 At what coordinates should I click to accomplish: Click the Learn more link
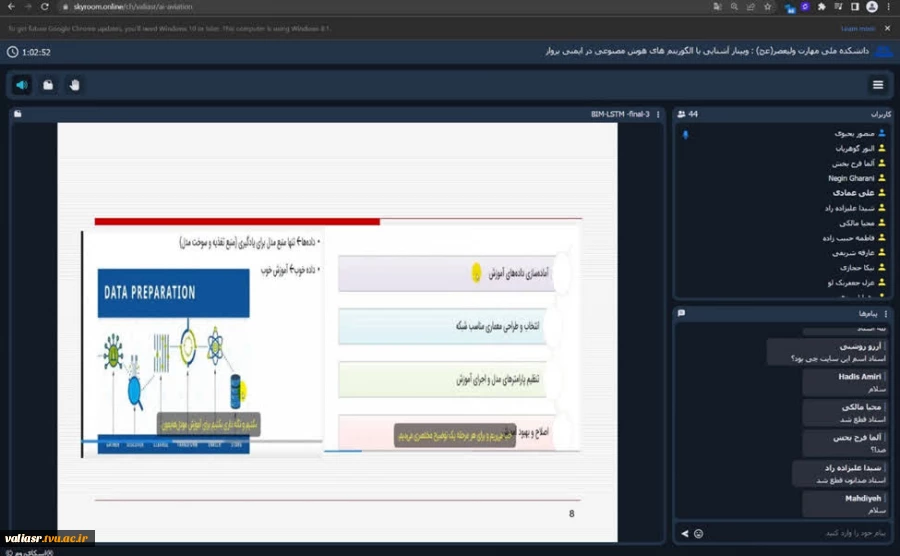858,28
